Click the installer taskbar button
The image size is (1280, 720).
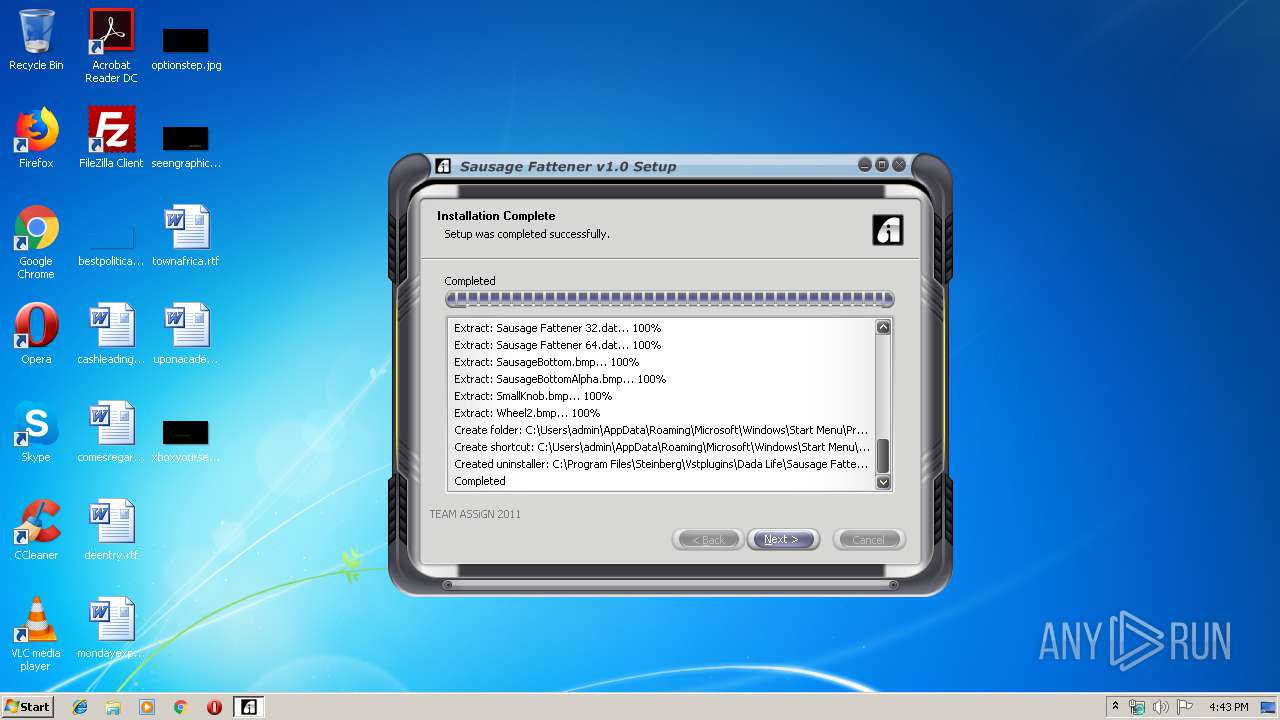(249, 707)
